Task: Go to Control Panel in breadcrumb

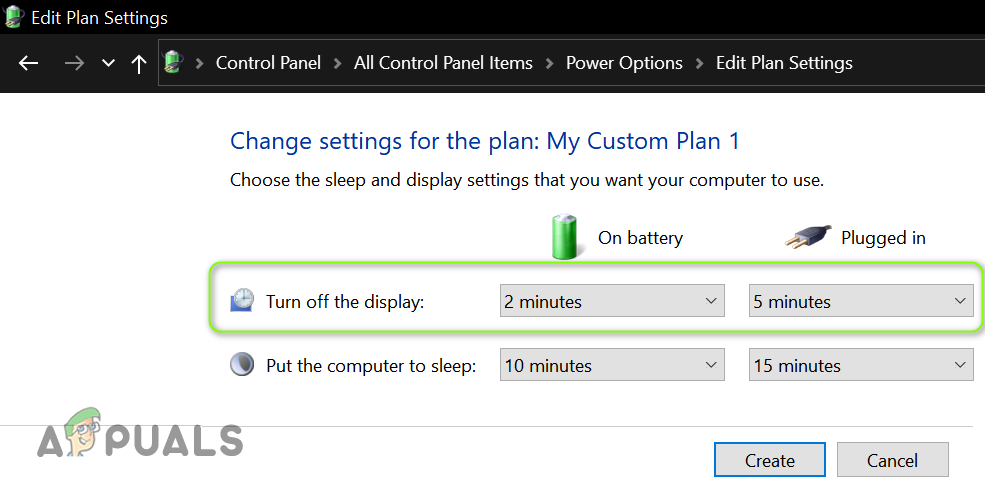Action: [x=268, y=63]
